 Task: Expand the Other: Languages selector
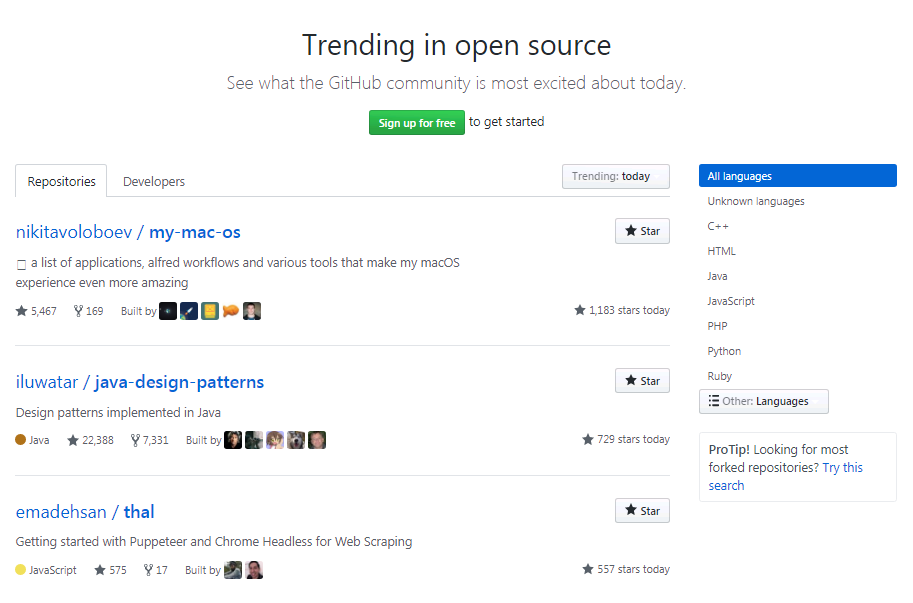click(763, 401)
